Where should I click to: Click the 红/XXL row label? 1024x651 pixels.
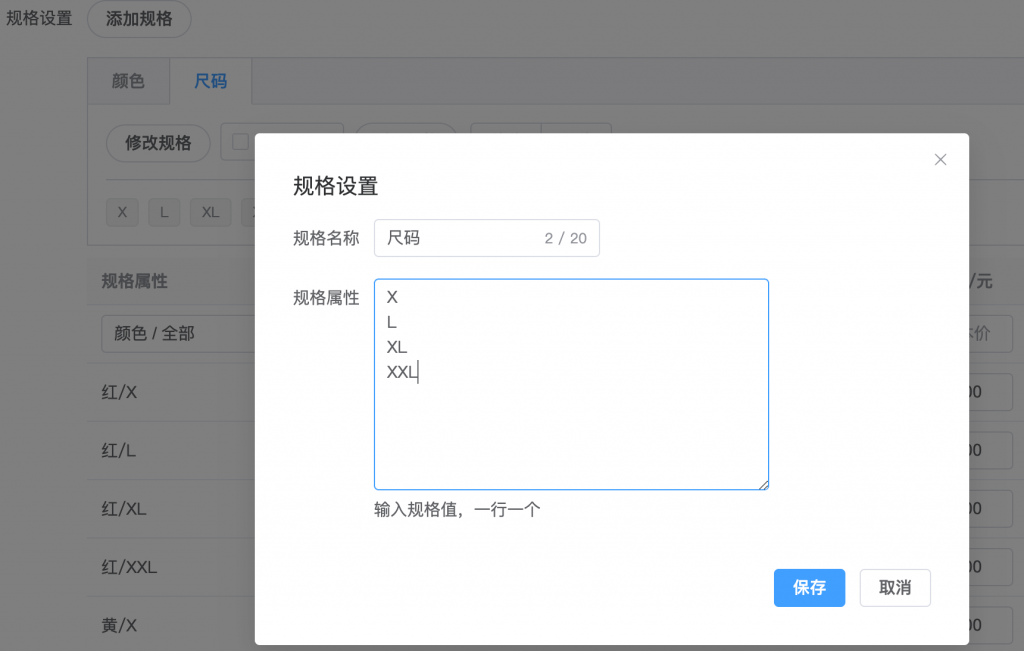(x=129, y=567)
